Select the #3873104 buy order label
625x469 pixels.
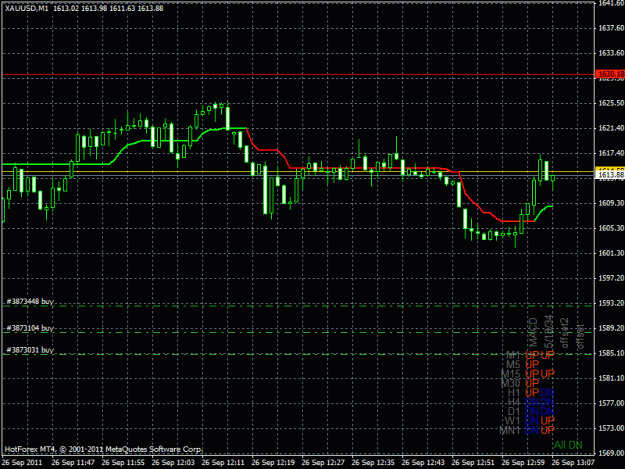[30, 328]
